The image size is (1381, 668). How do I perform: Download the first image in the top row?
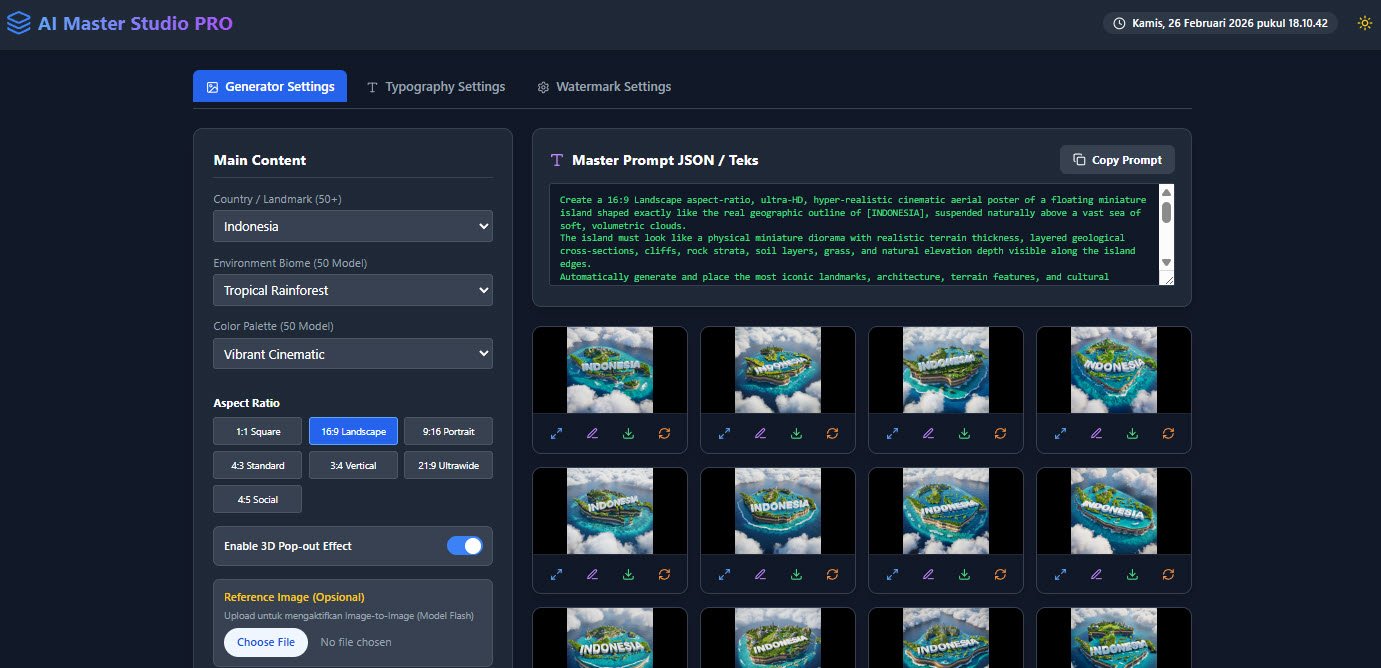629,433
